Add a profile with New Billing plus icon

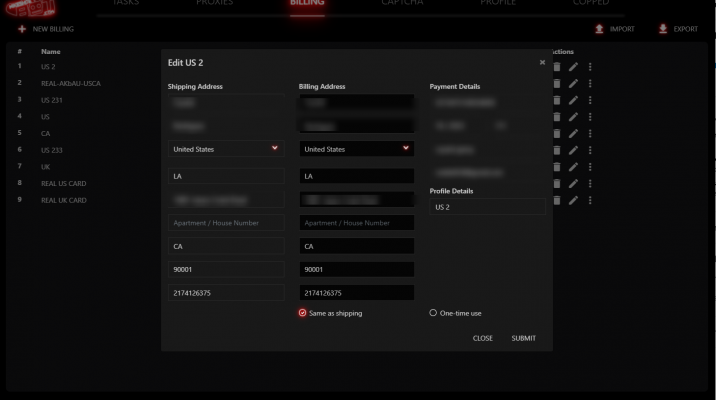[21, 29]
